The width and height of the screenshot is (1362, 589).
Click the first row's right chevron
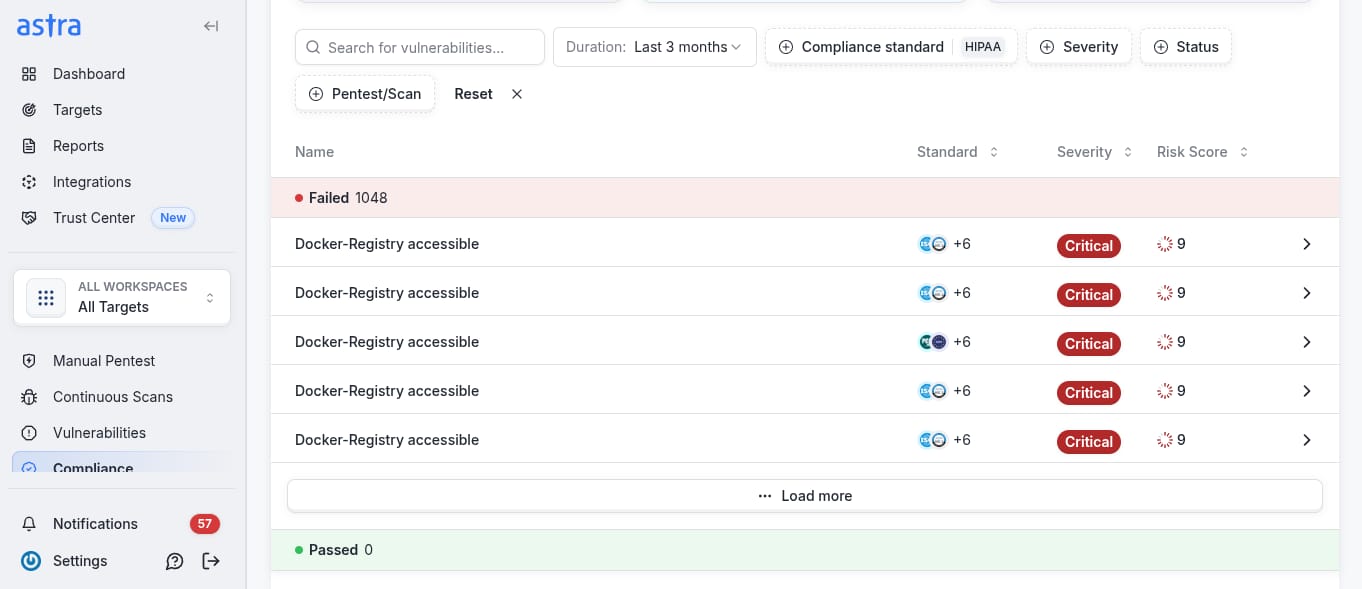tap(1306, 244)
